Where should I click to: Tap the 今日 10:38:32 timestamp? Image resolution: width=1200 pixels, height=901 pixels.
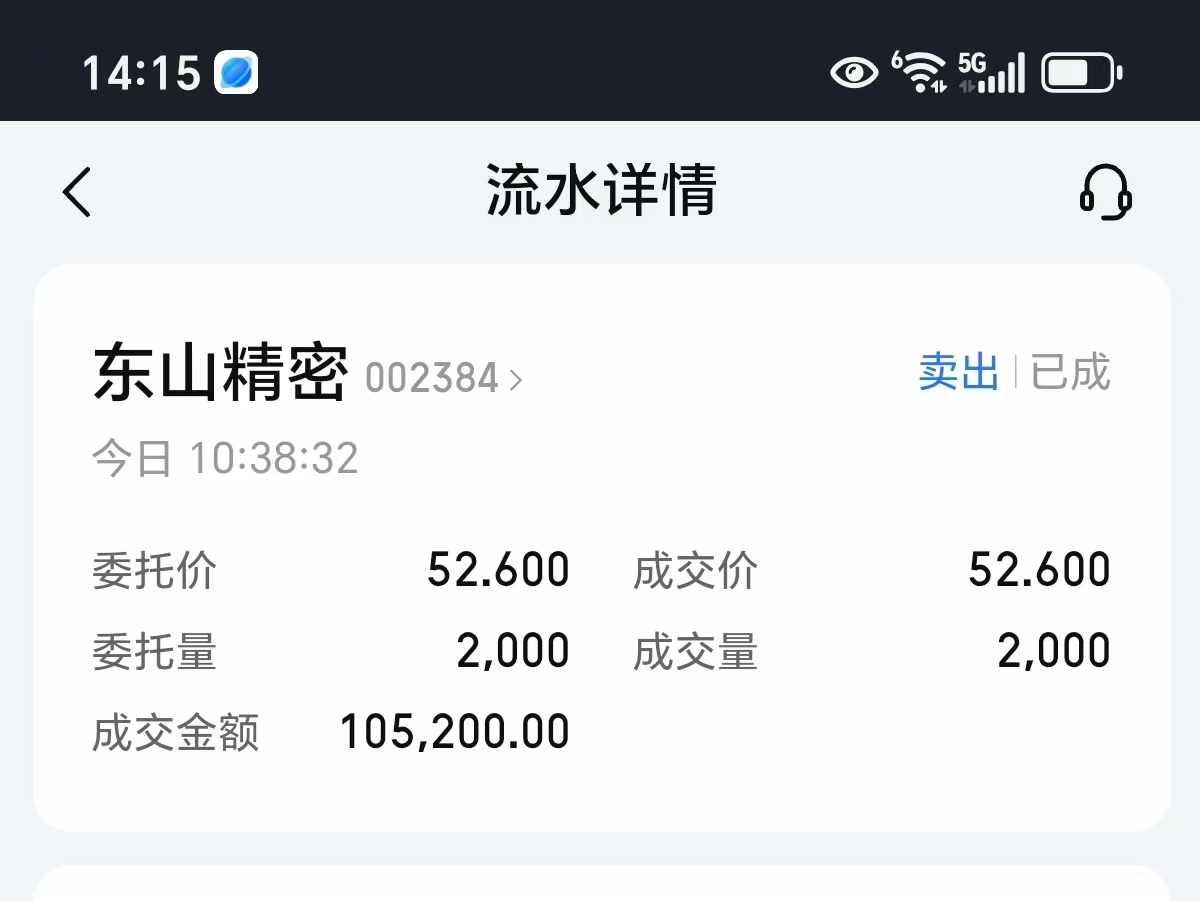pyautogui.click(x=226, y=459)
